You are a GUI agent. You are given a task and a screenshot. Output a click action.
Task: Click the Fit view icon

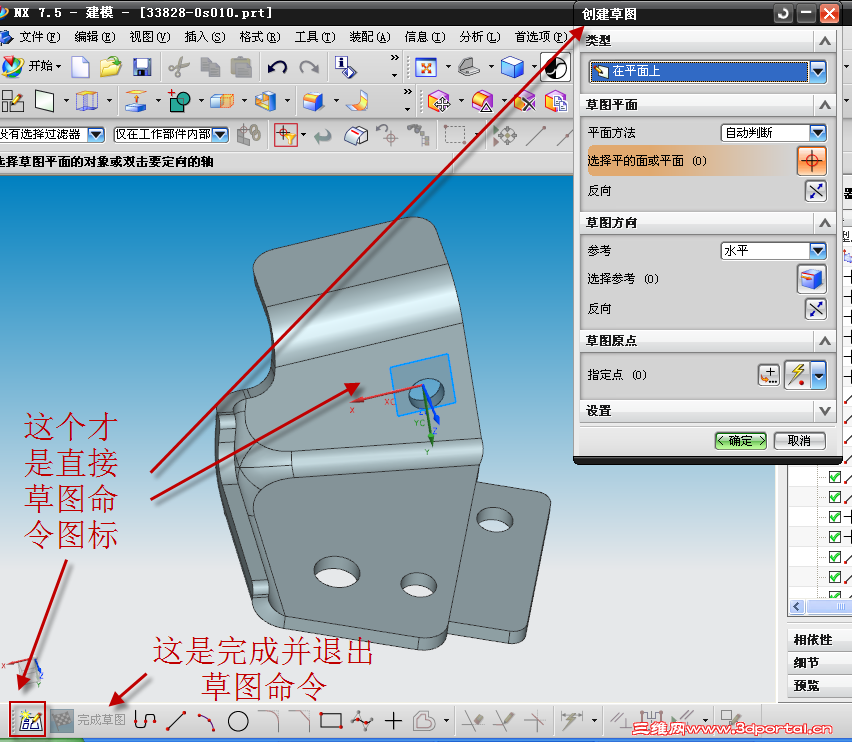coord(426,67)
